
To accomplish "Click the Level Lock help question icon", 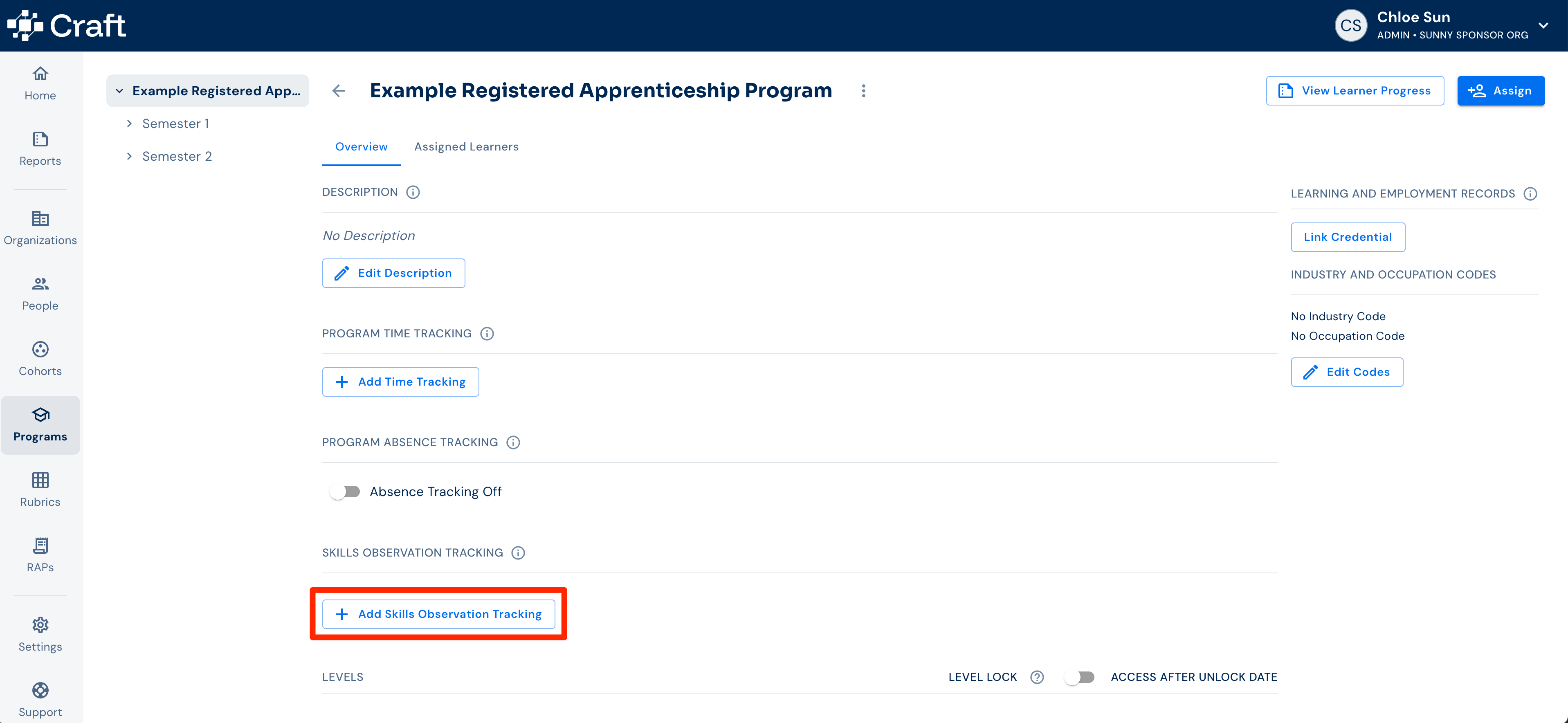I will pyautogui.click(x=1037, y=677).
